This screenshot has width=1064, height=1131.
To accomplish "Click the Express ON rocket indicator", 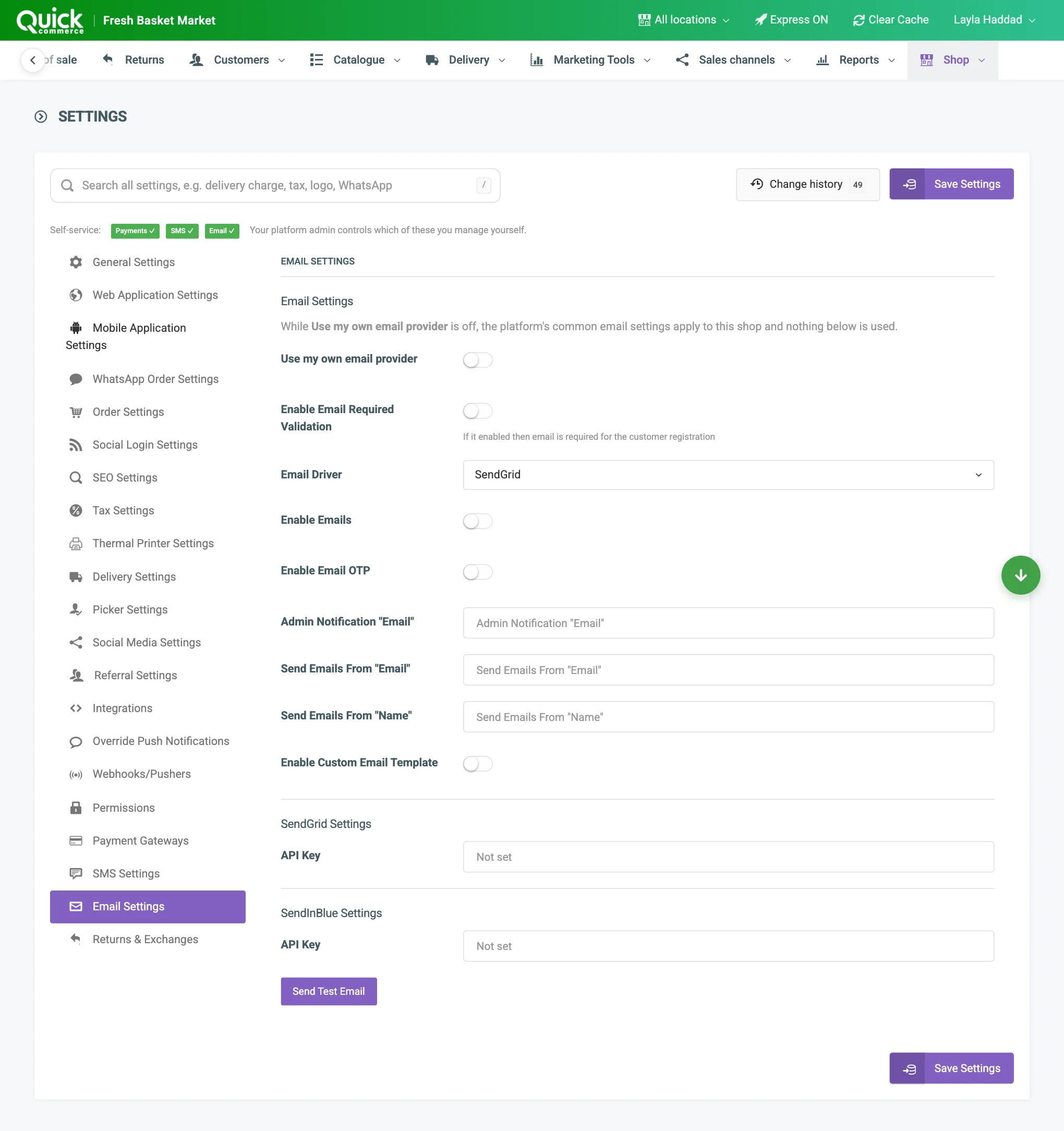I will (x=791, y=20).
